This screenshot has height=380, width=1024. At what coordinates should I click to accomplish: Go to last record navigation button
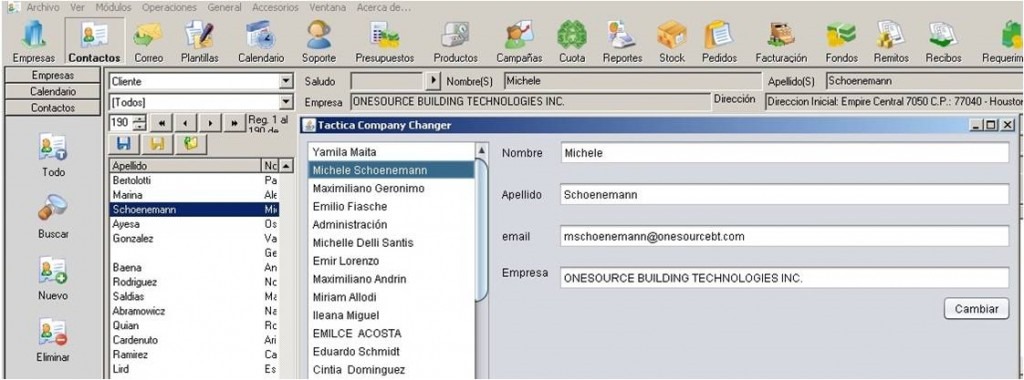(234, 123)
